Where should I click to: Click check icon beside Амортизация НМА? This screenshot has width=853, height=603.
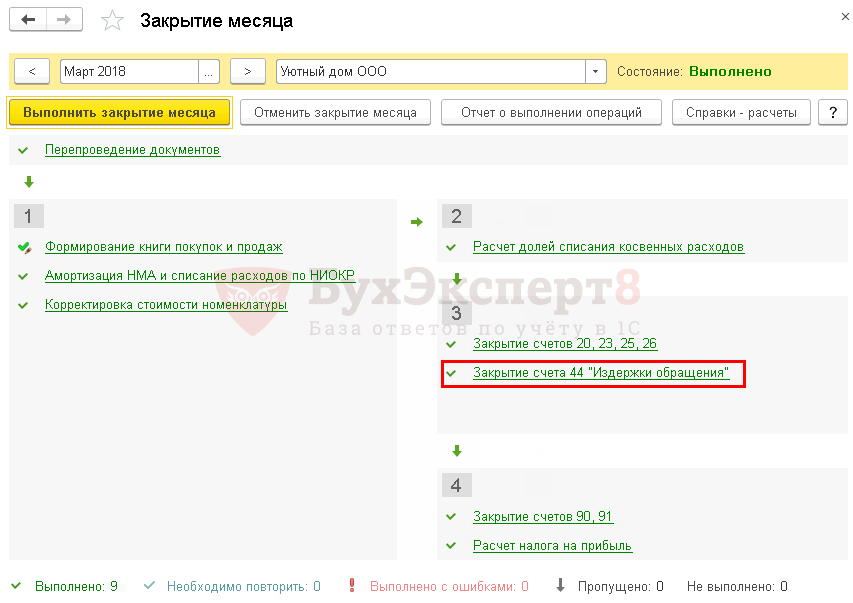[23, 276]
